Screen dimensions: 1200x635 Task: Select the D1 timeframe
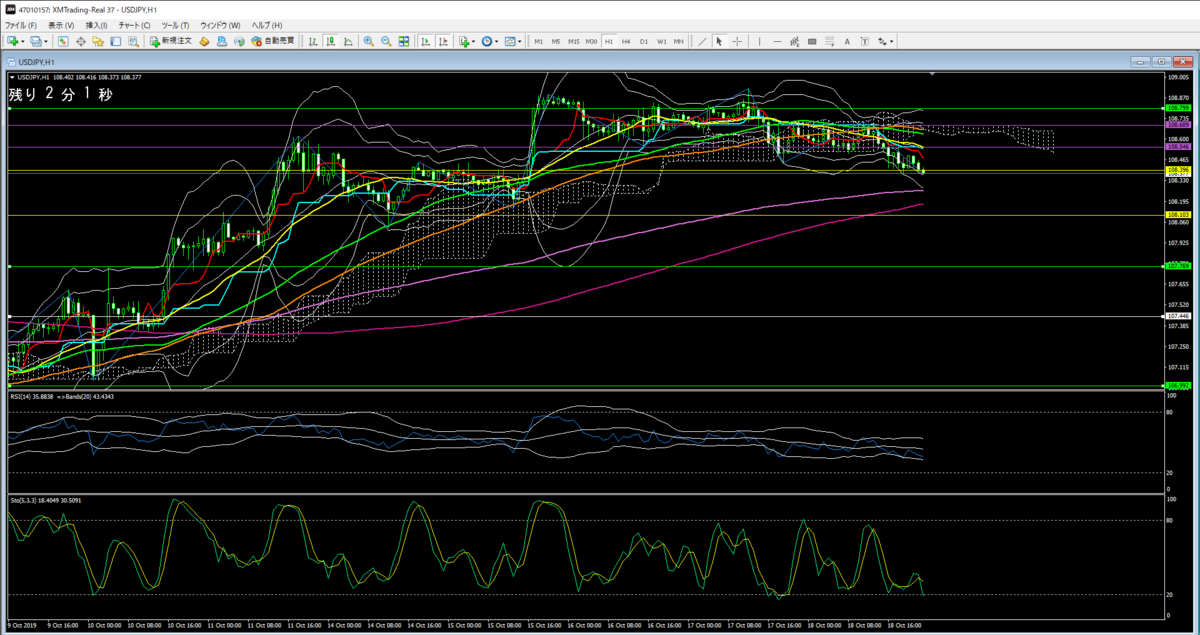[x=644, y=41]
